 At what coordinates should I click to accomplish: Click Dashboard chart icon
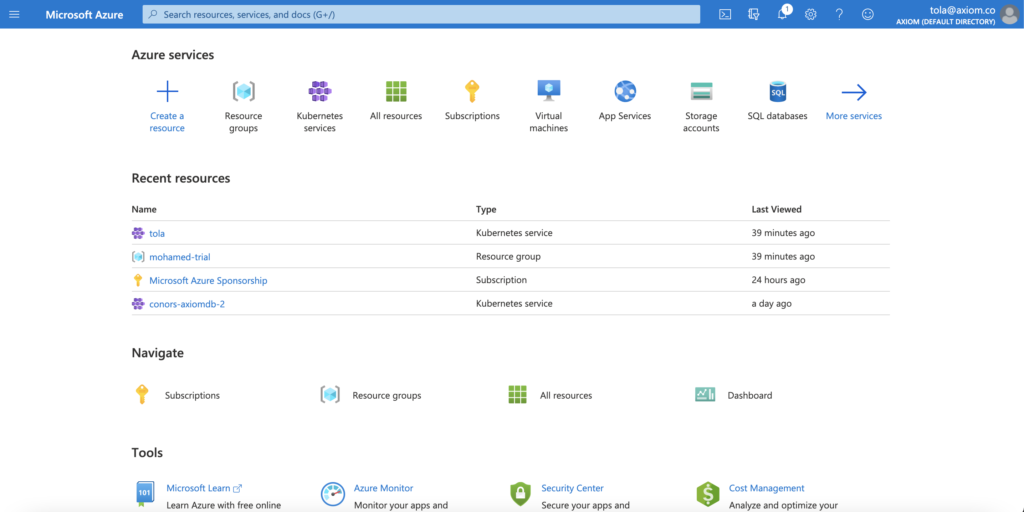point(705,394)
